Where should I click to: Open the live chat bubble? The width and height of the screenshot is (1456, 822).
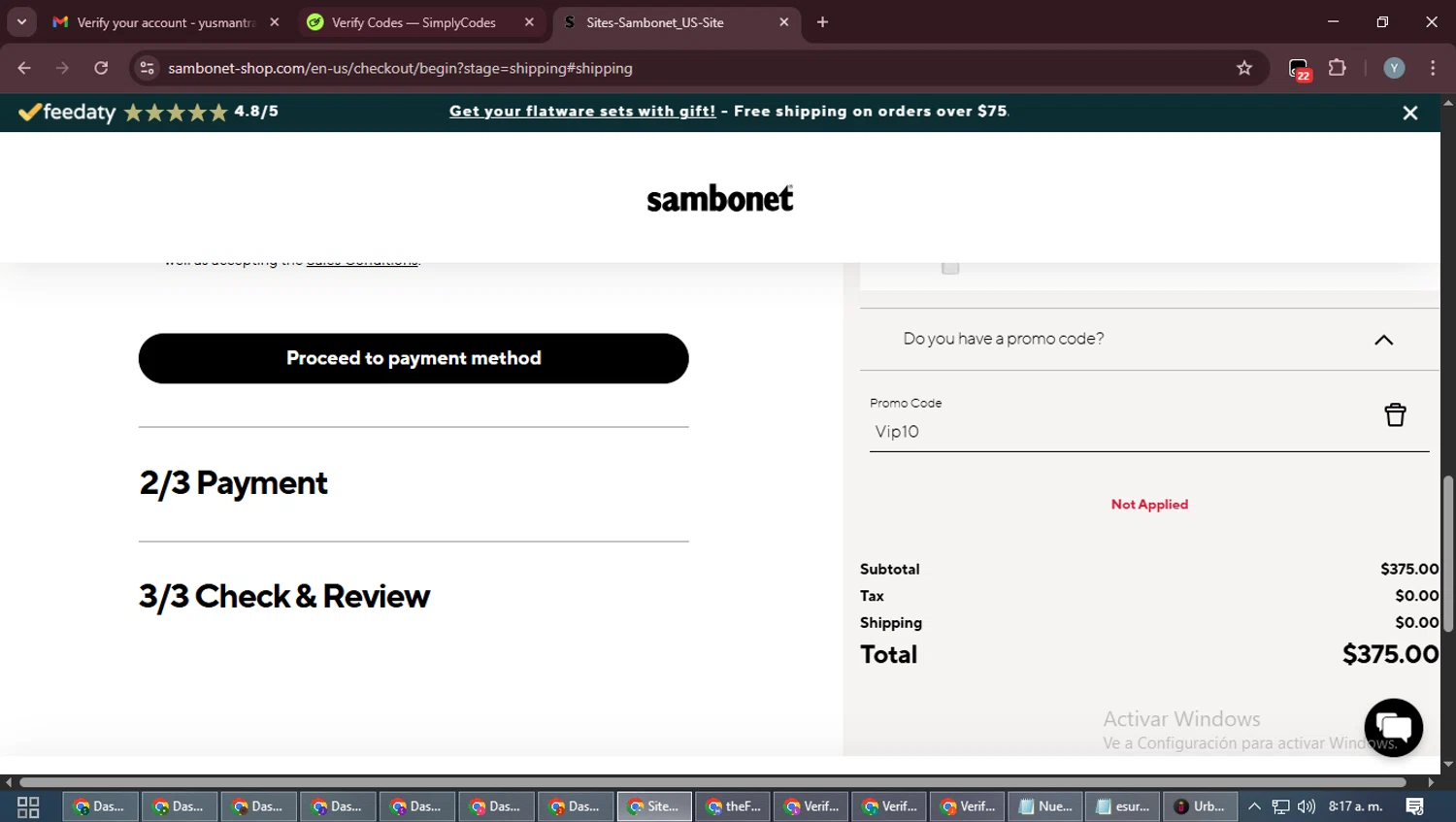1393,728
